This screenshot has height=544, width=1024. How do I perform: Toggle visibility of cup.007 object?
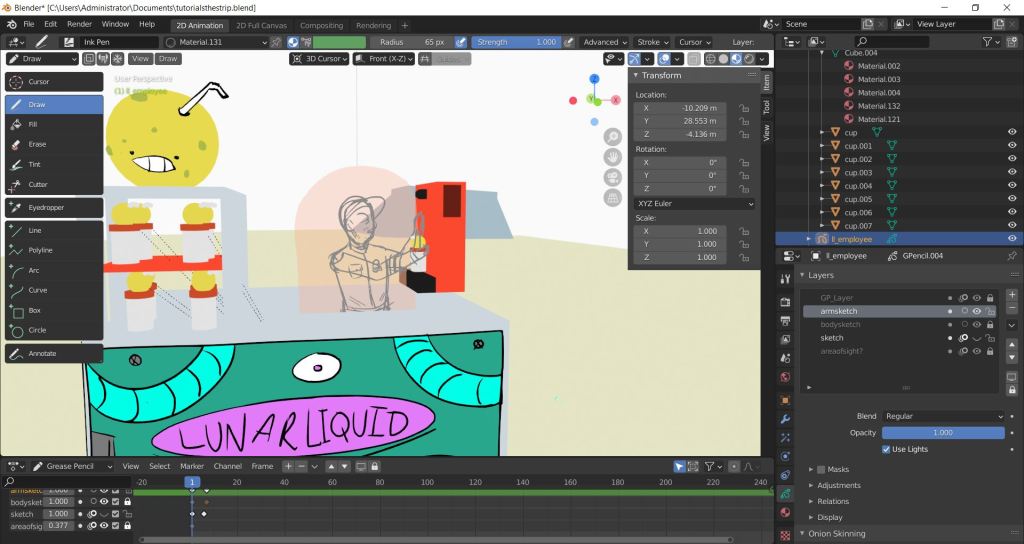pos(1012,226)
